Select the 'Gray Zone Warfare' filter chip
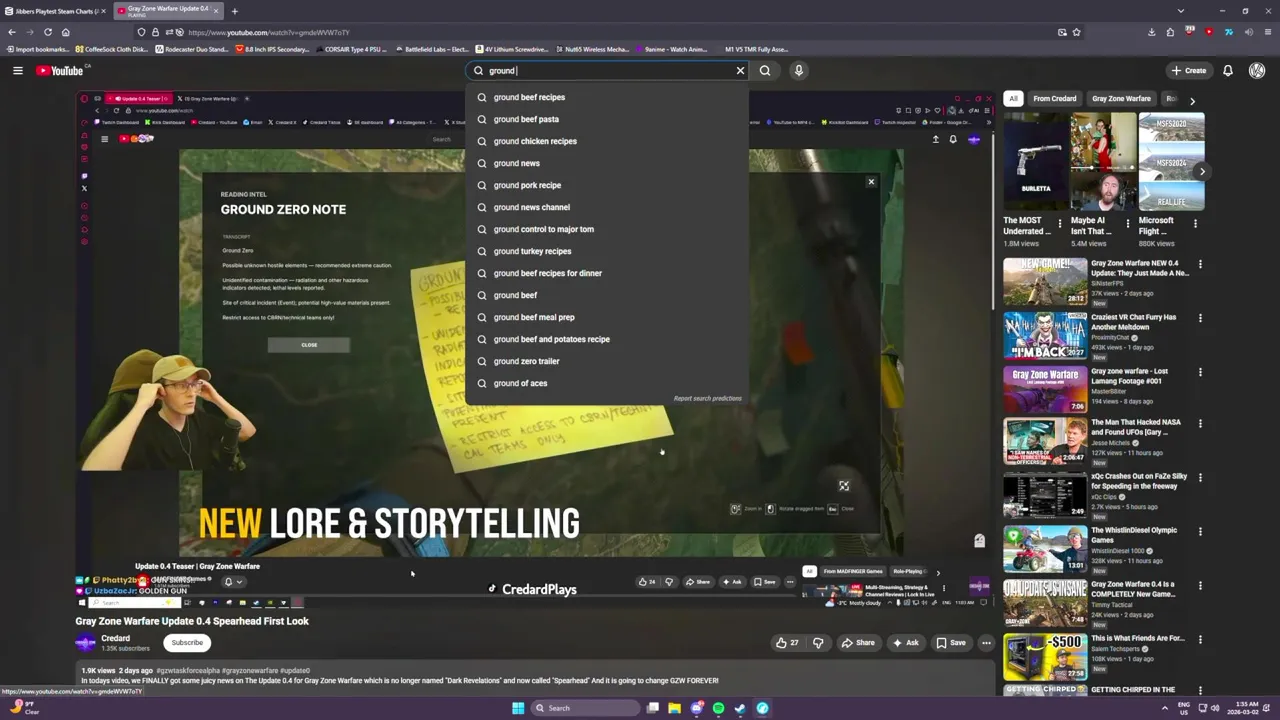This screenshot has height=720, width=1280. coord(1121,98)
